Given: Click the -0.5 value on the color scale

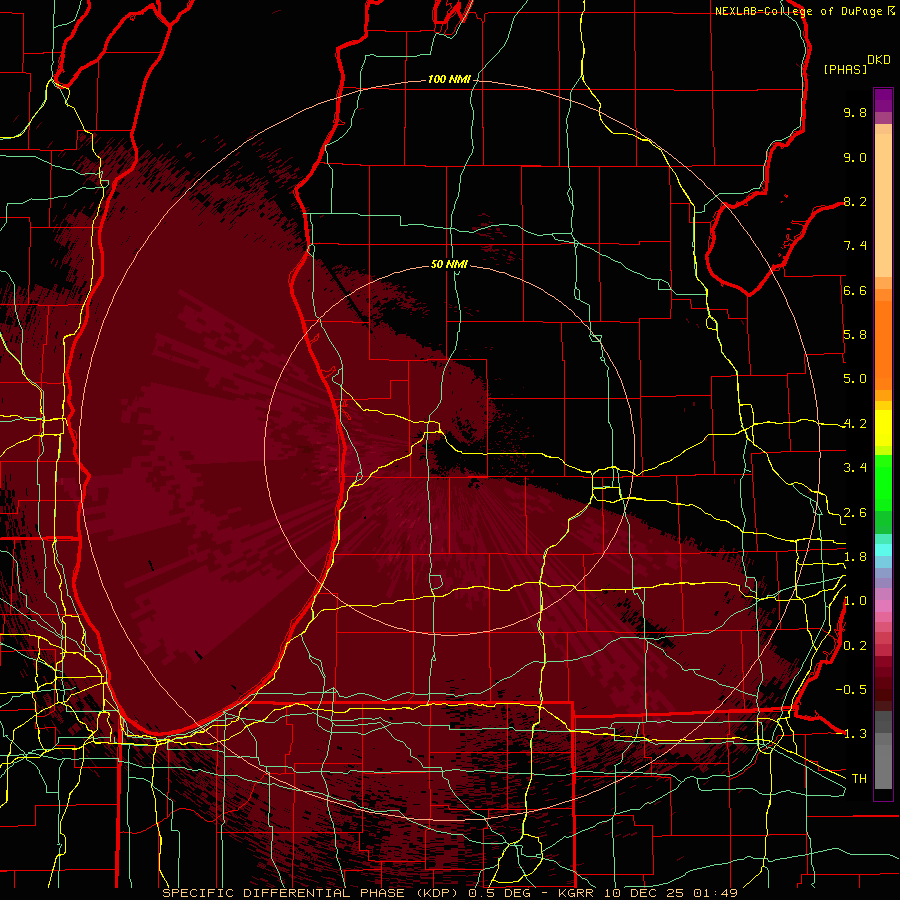Looking at the screenshot, I should pos(851,690).
